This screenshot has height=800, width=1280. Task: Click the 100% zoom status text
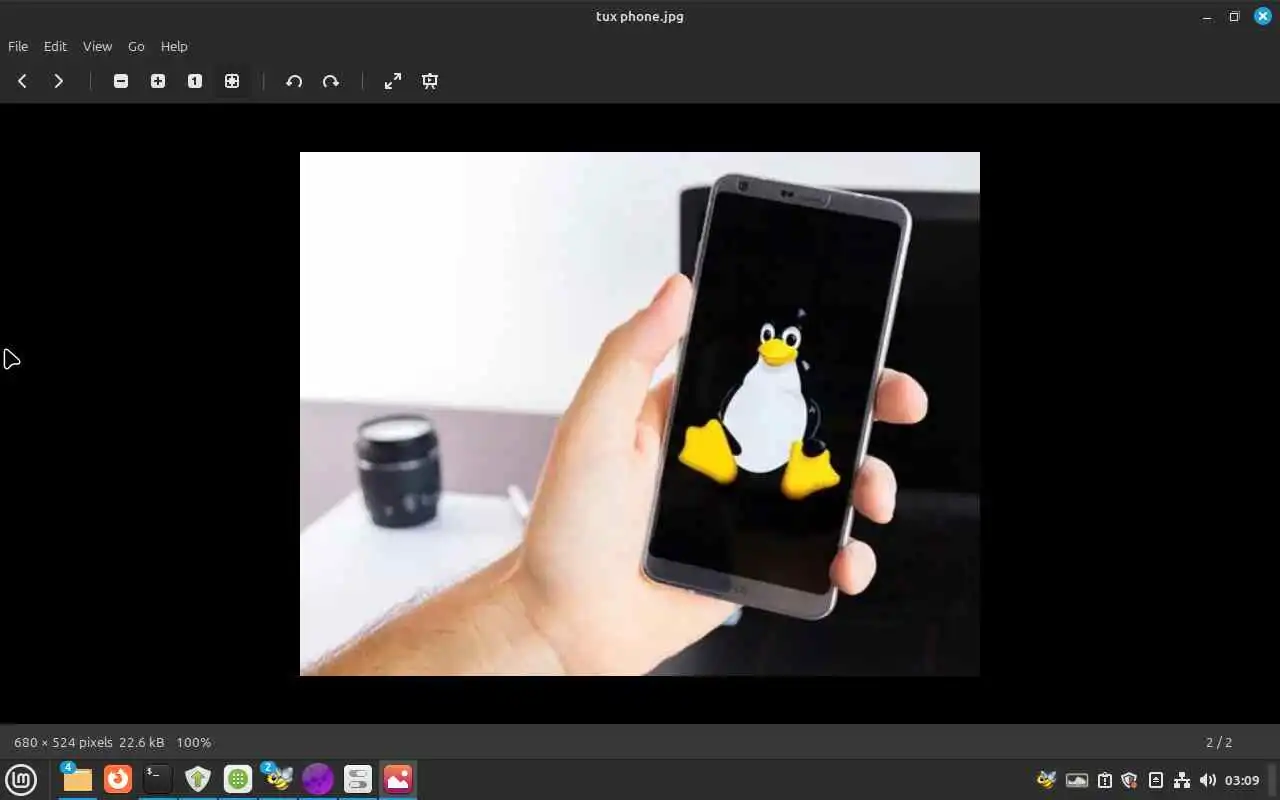click(x=194, y=742)
